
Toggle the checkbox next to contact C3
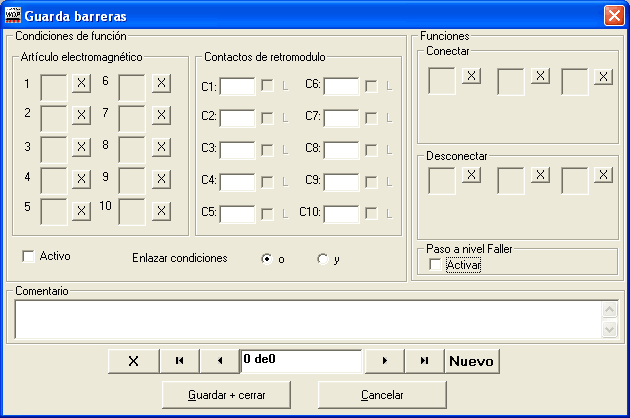tap(267, 150)
